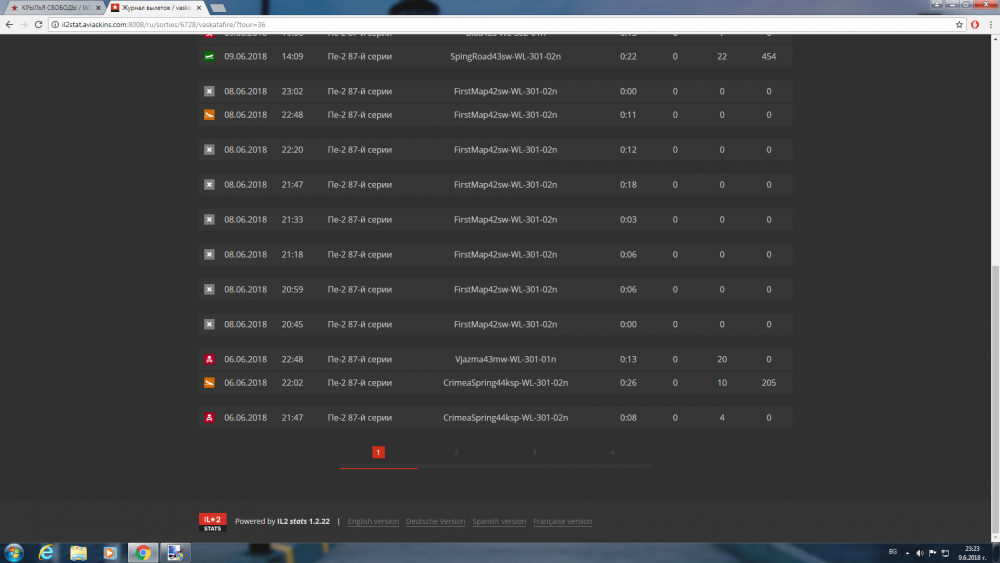The image size is (1000, 563).
Task: Click the Vjazma43mw-WL-301-01n mission name
Action: click(x=505, y=359)
